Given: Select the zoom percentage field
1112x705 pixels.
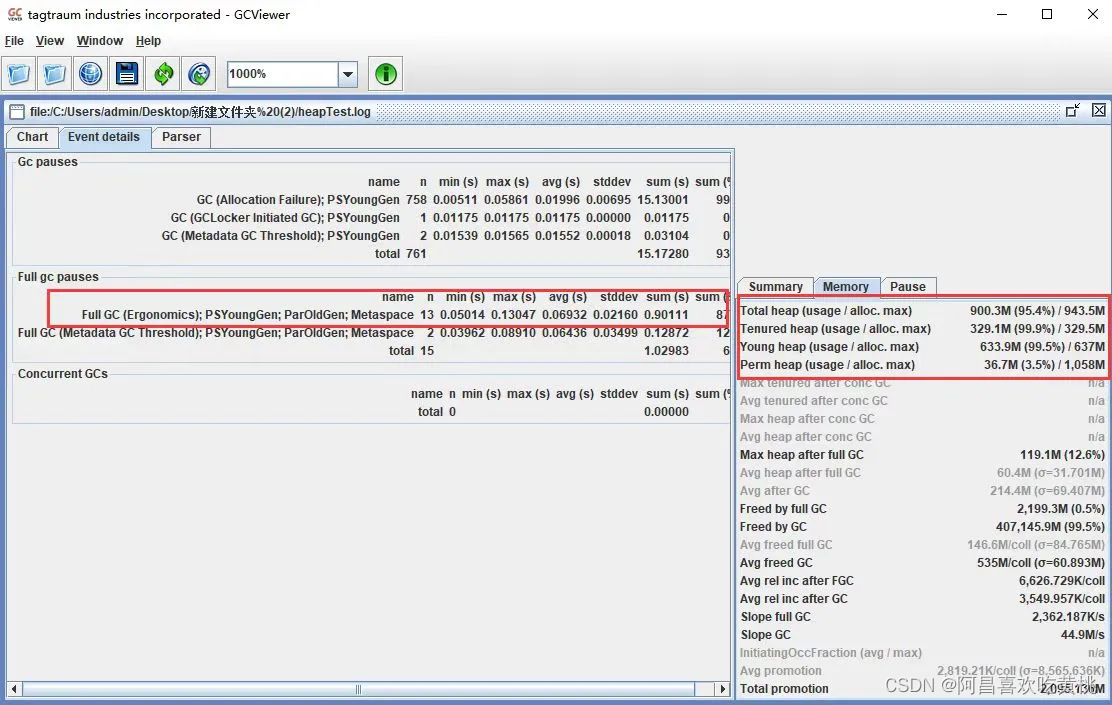Looking at the screenshot, I should [280, 73].
